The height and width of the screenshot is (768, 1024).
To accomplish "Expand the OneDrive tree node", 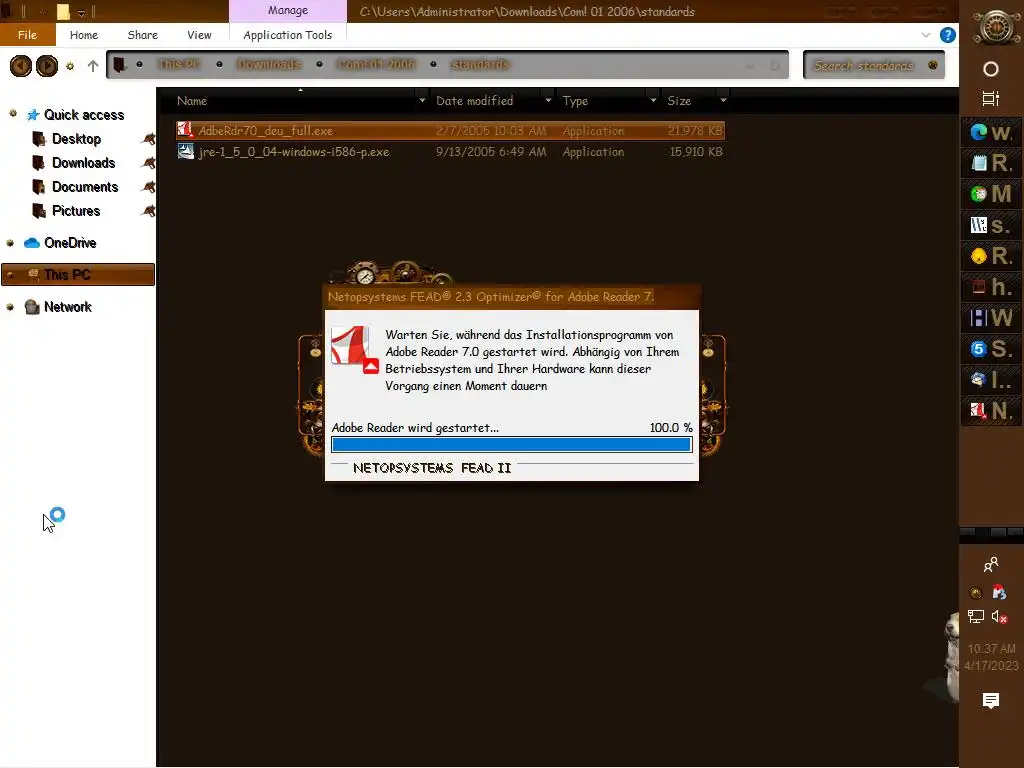I will click(10, 243).
